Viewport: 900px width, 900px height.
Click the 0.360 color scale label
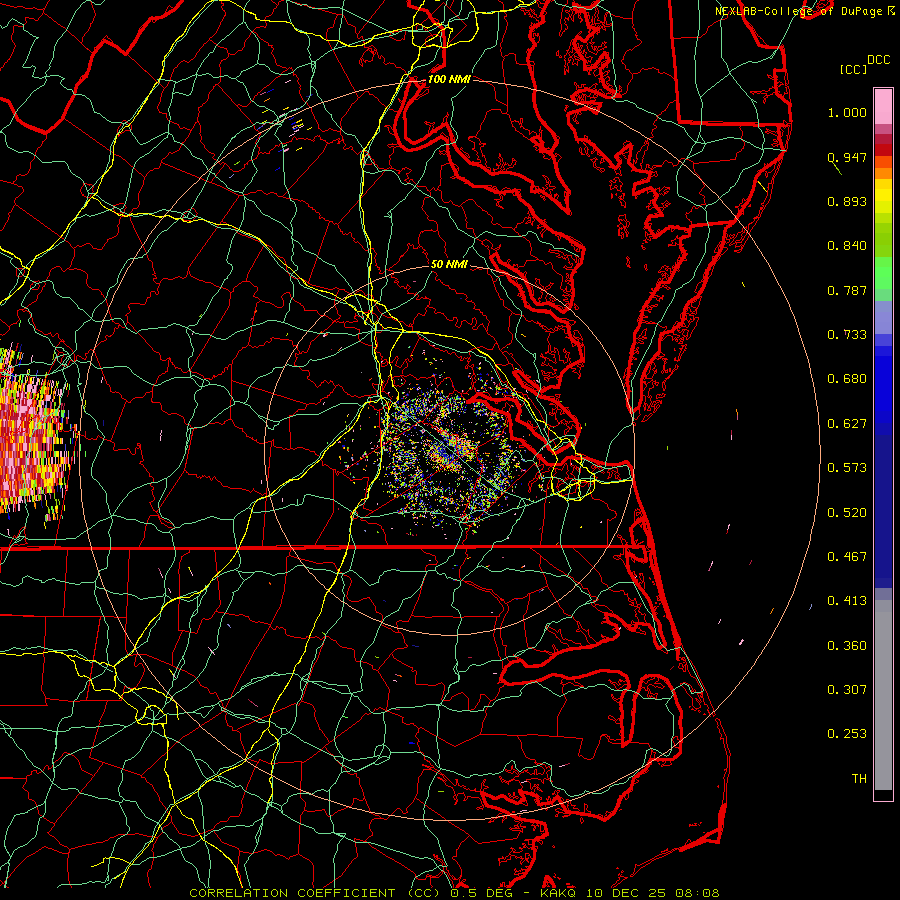[847, 646]
